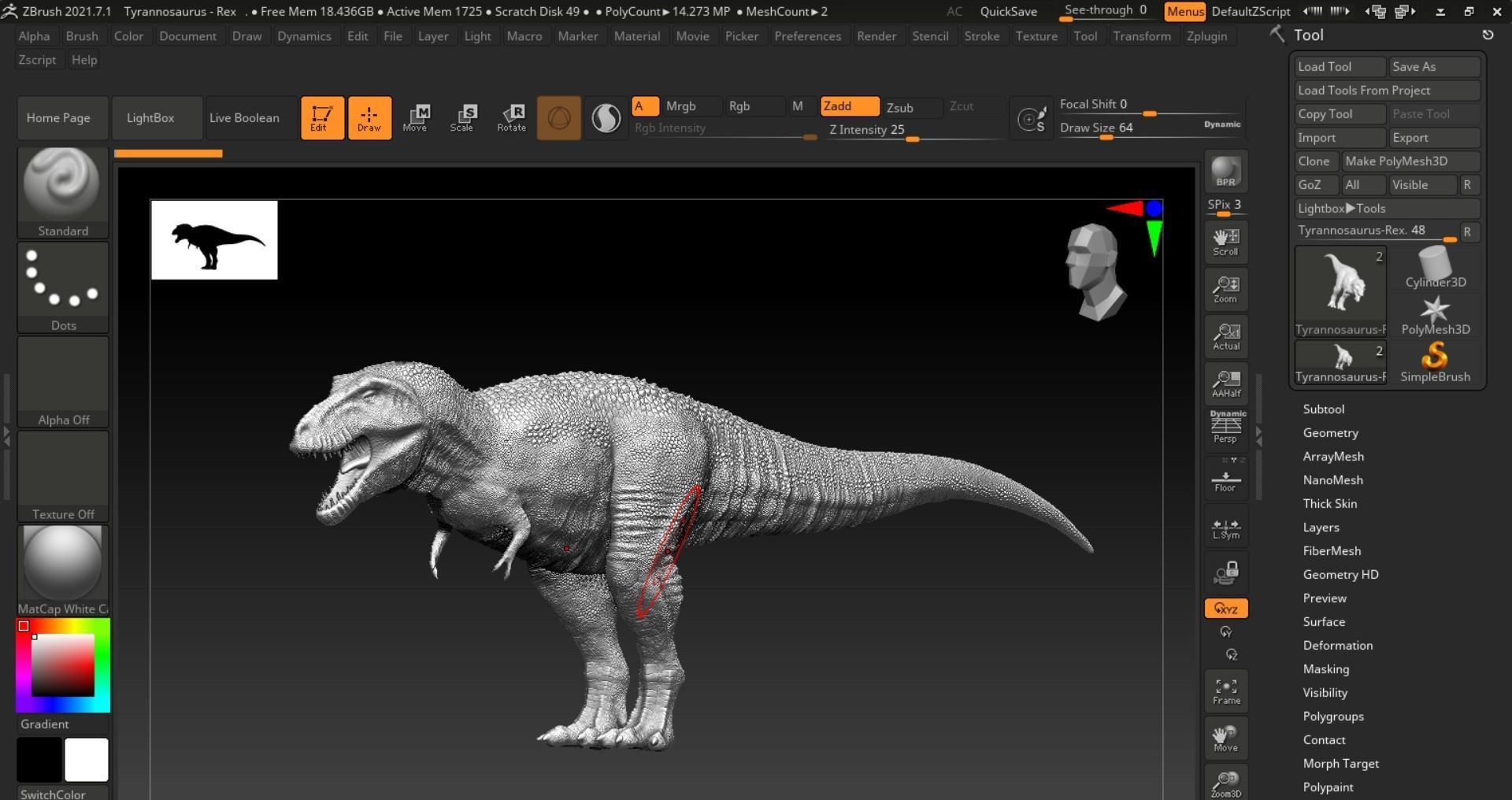The width and height of the screenshot is (1512, 800).
Task: Toggle Persp perspective view
Action: pyautogui.click(x=1226, y=428)
